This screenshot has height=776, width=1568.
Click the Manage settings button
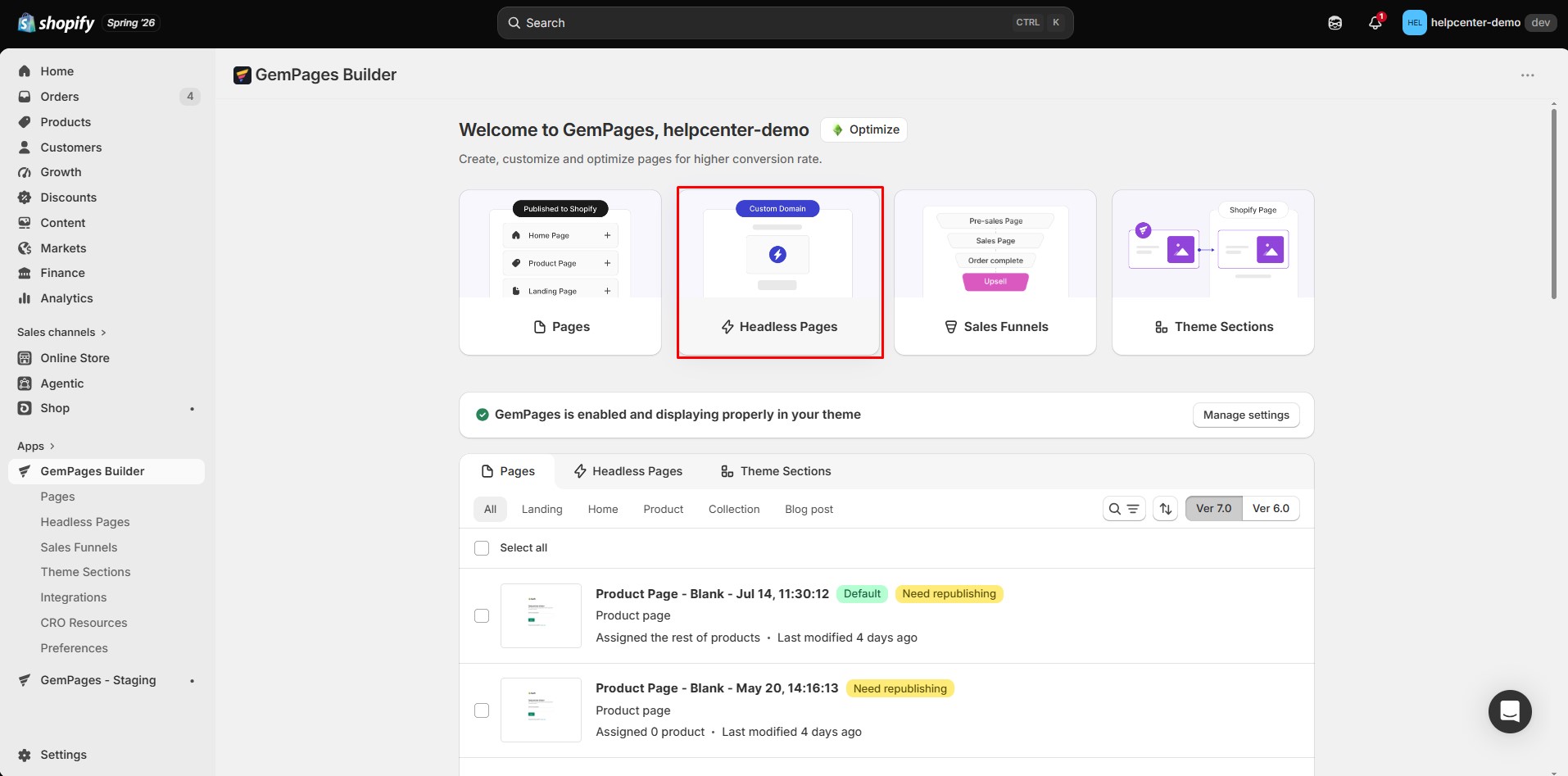pyautogui.click(x=1246, y=415)
